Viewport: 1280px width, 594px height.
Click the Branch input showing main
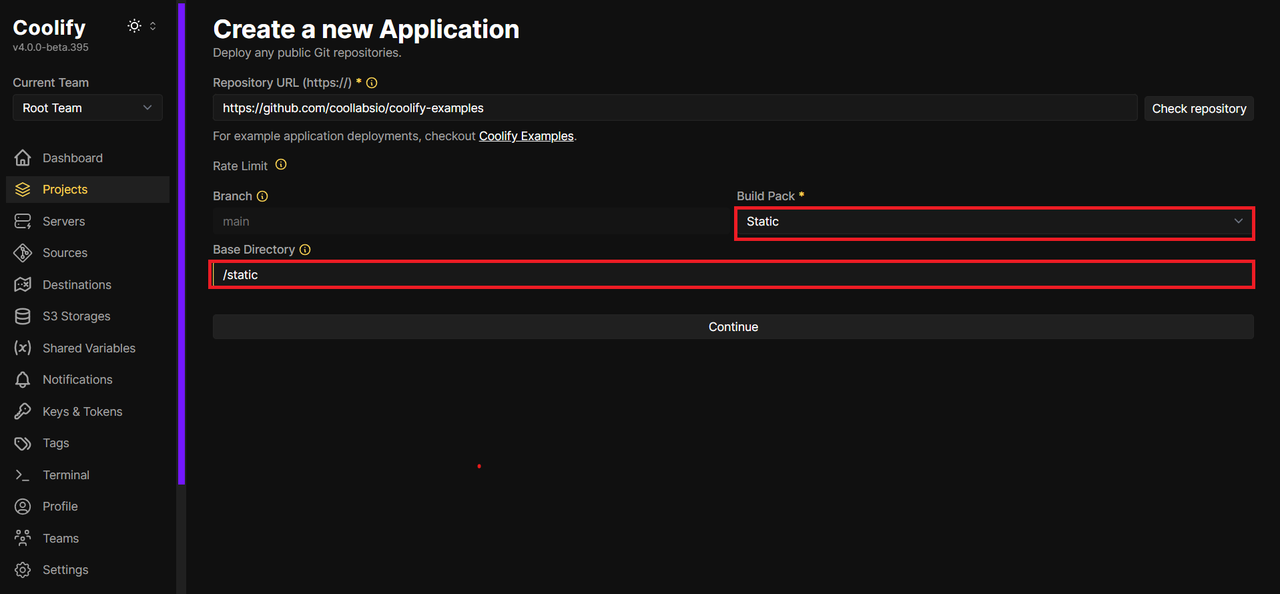click(470, 221)
